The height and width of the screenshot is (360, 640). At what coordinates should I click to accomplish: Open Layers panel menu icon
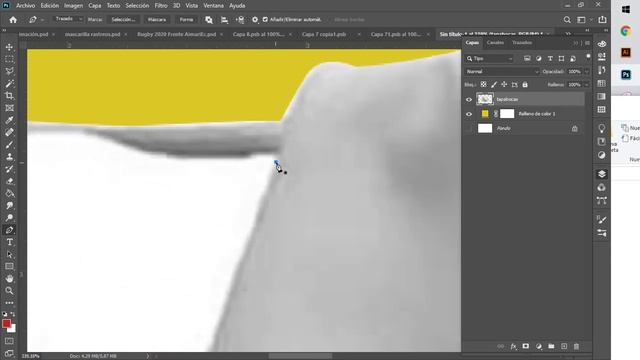[587, 43]
